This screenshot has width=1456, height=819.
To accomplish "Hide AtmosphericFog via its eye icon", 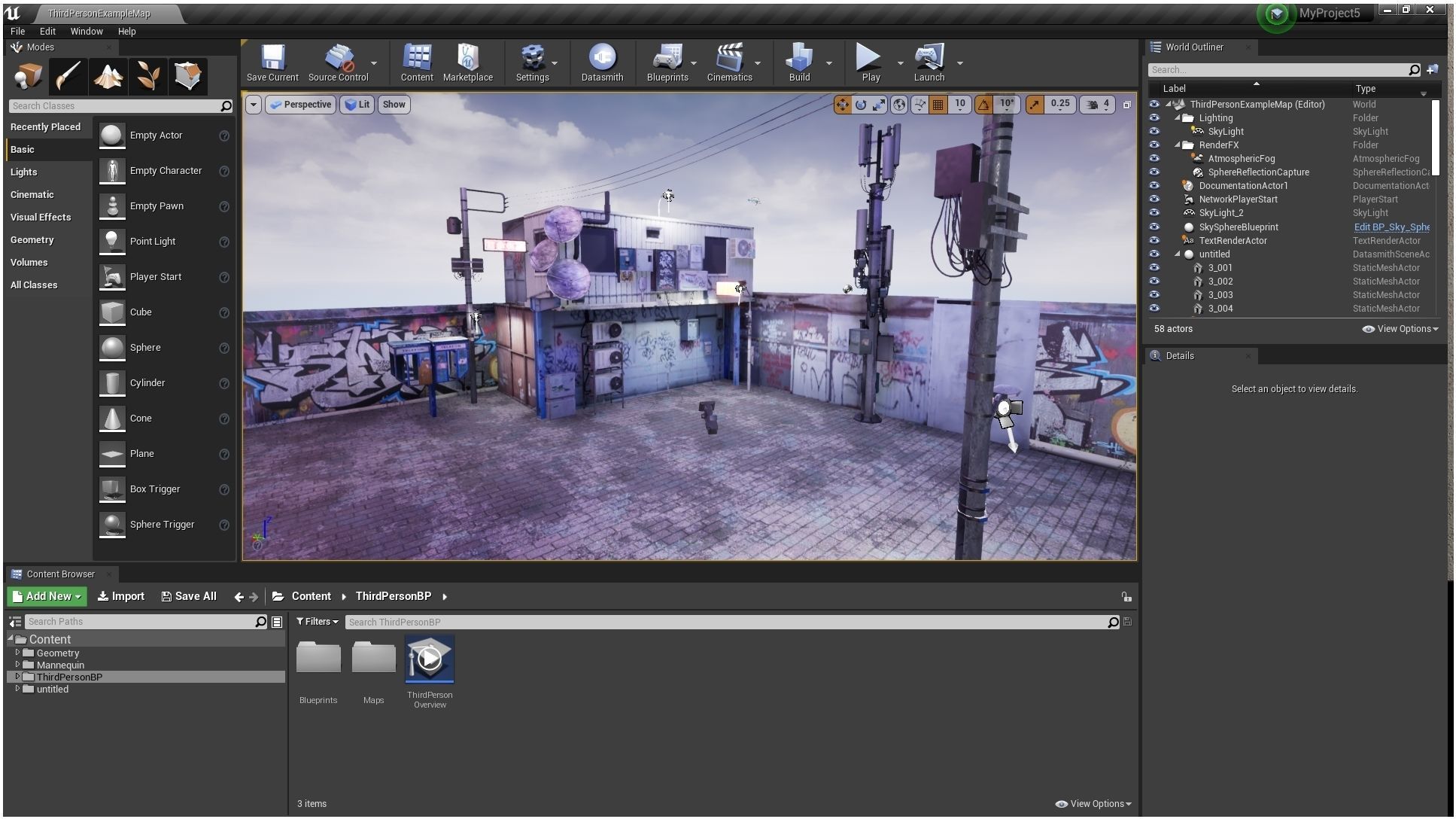I will (1154, 159).
